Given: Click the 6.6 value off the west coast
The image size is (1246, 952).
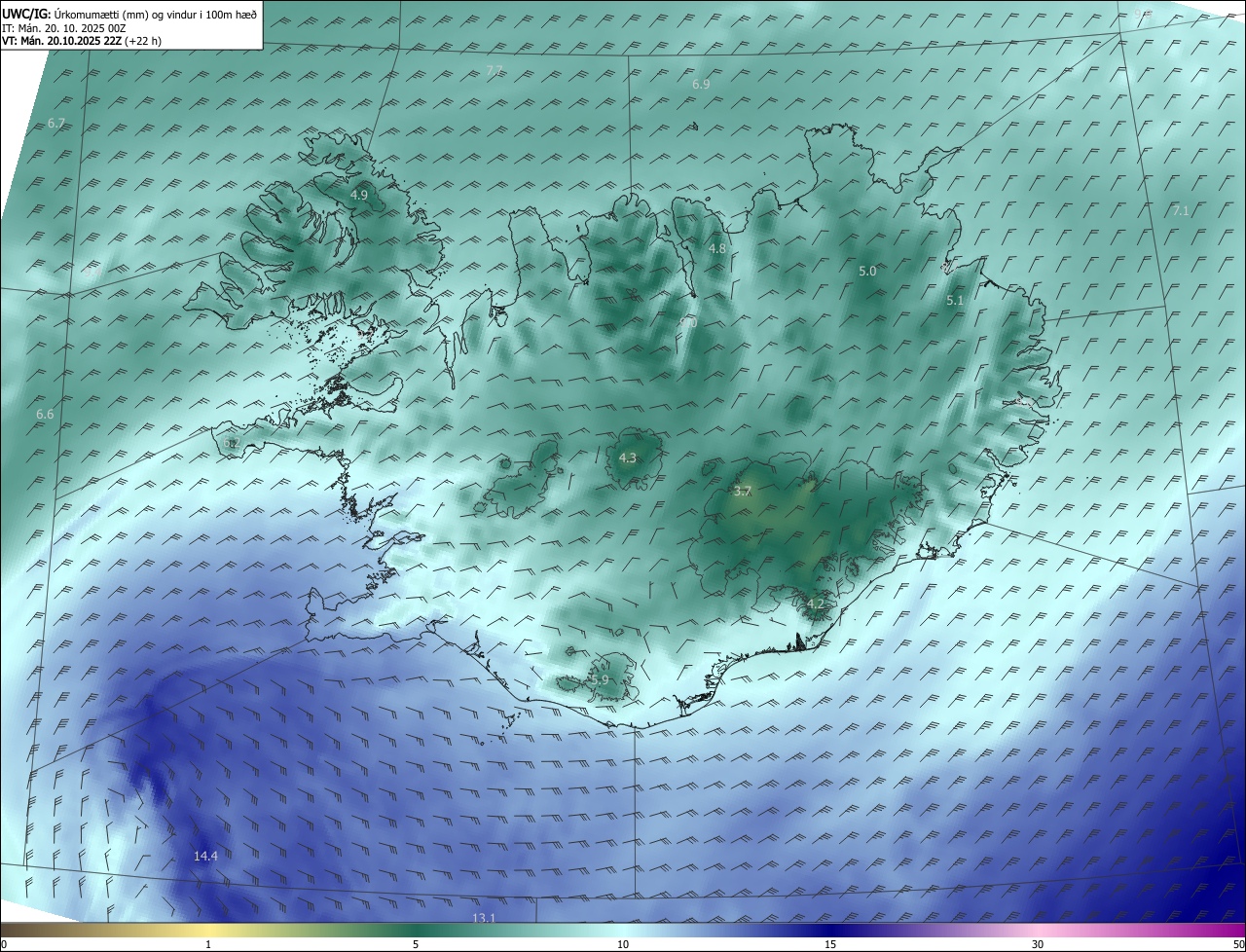Looking at the screenshot, I should click(45, 415).
